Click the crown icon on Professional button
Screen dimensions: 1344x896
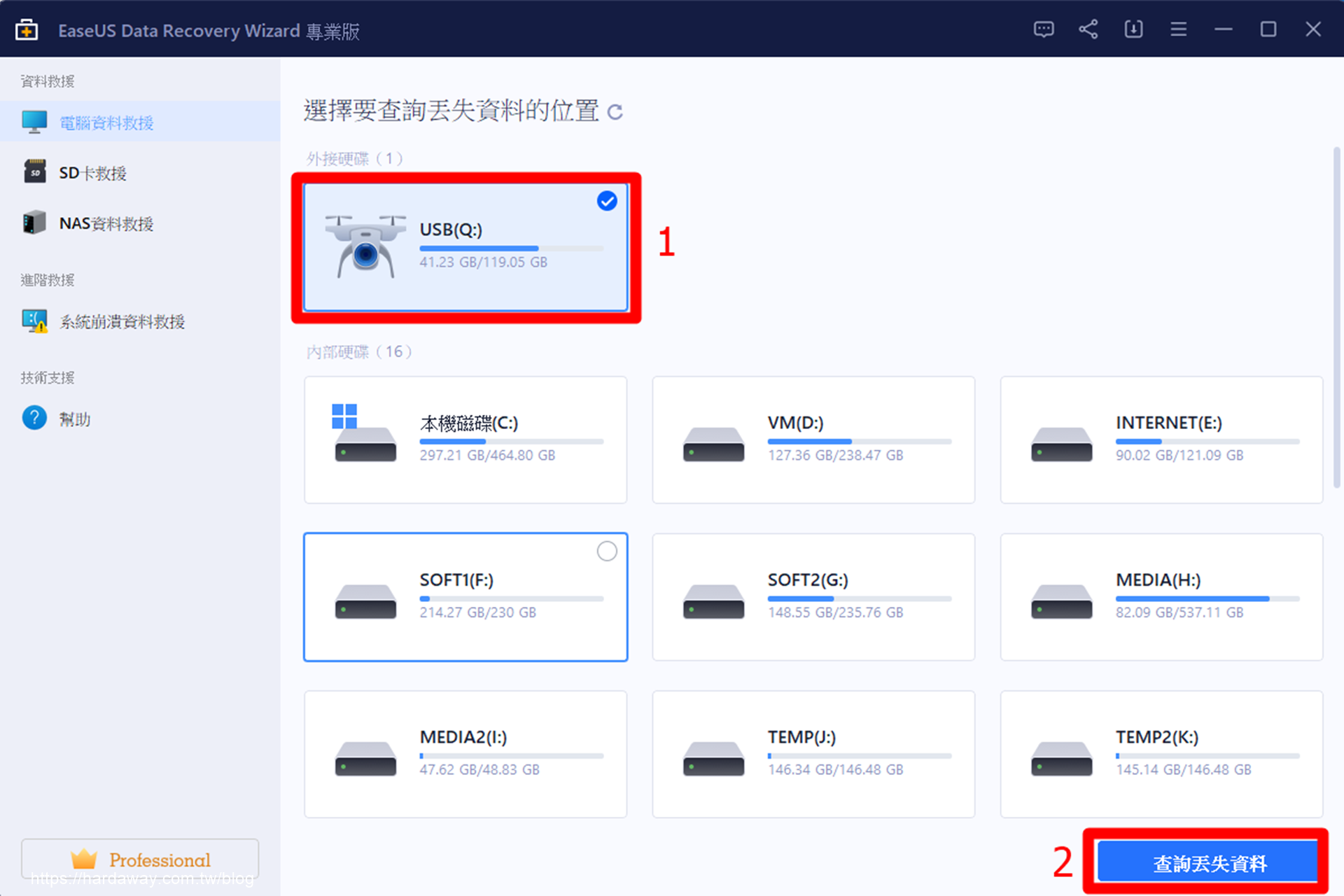[84, 858]
